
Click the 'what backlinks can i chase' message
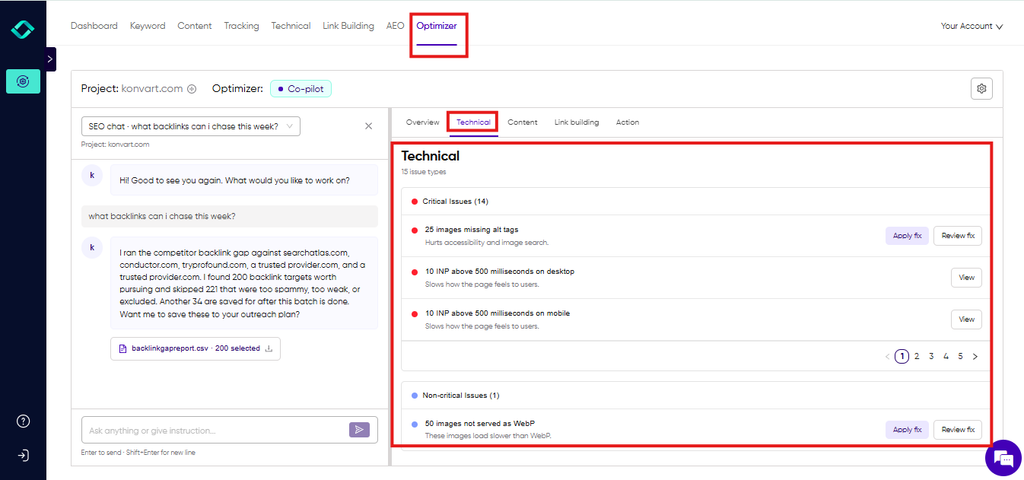(x=229, y=216)
